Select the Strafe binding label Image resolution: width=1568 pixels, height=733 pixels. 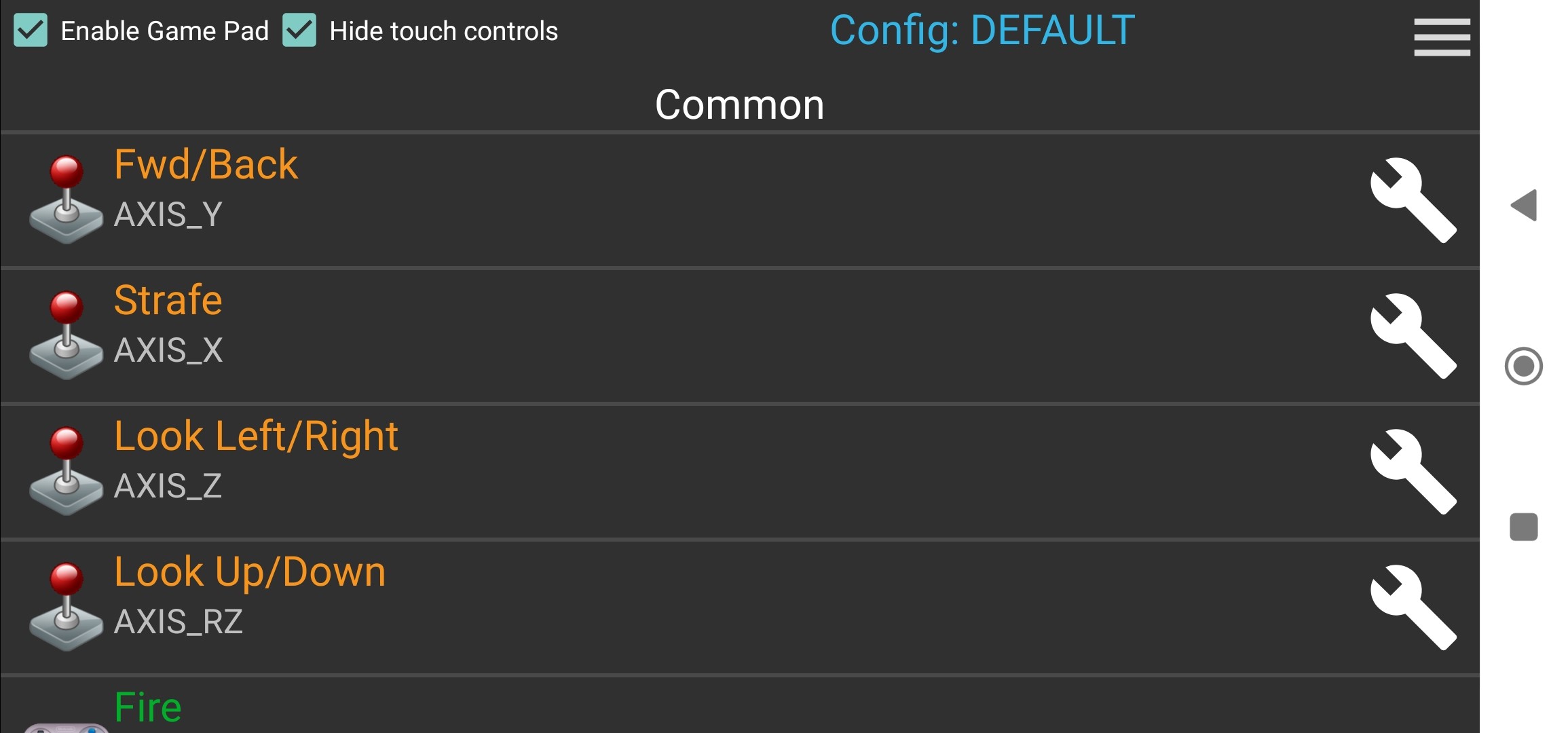[168, 301]
